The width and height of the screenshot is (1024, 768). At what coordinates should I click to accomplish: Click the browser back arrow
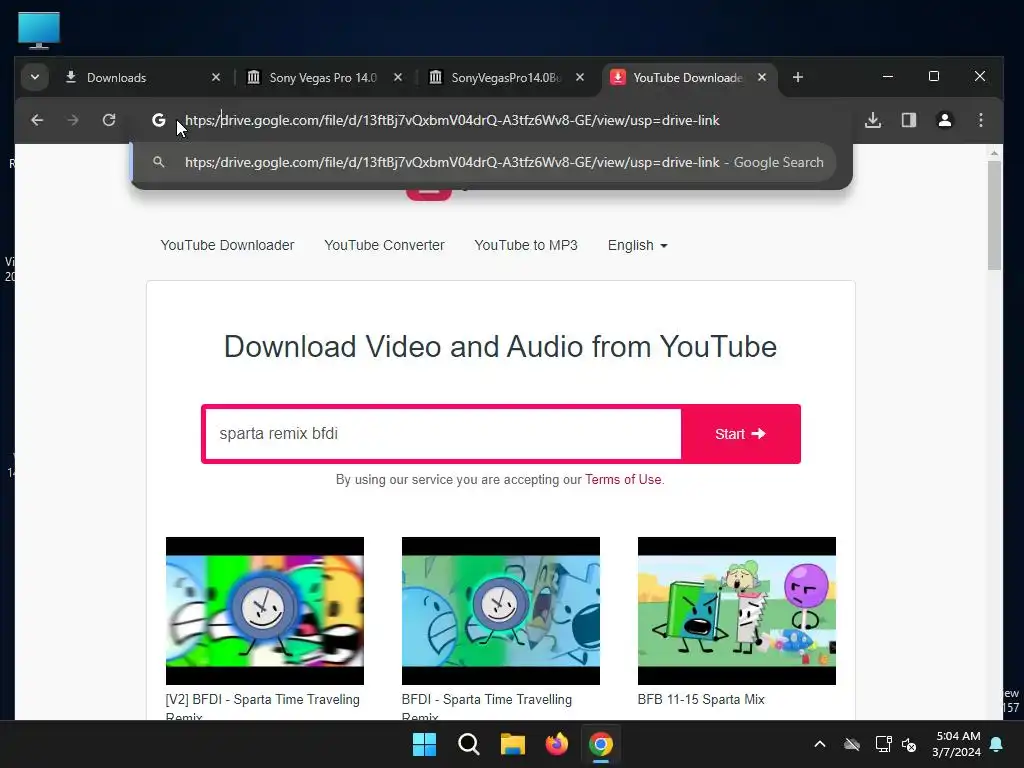click(37, 120)
